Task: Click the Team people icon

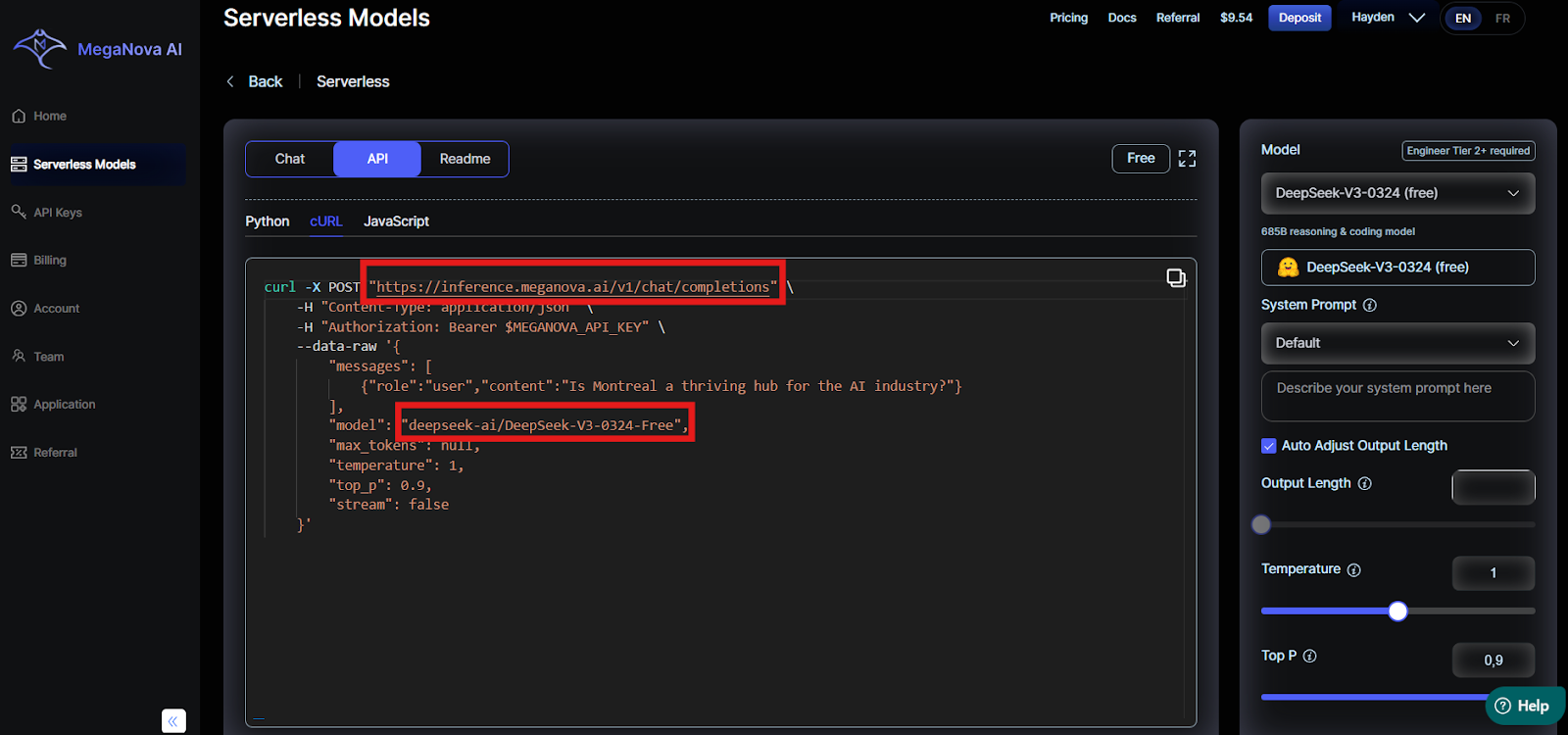Action: 19,356
